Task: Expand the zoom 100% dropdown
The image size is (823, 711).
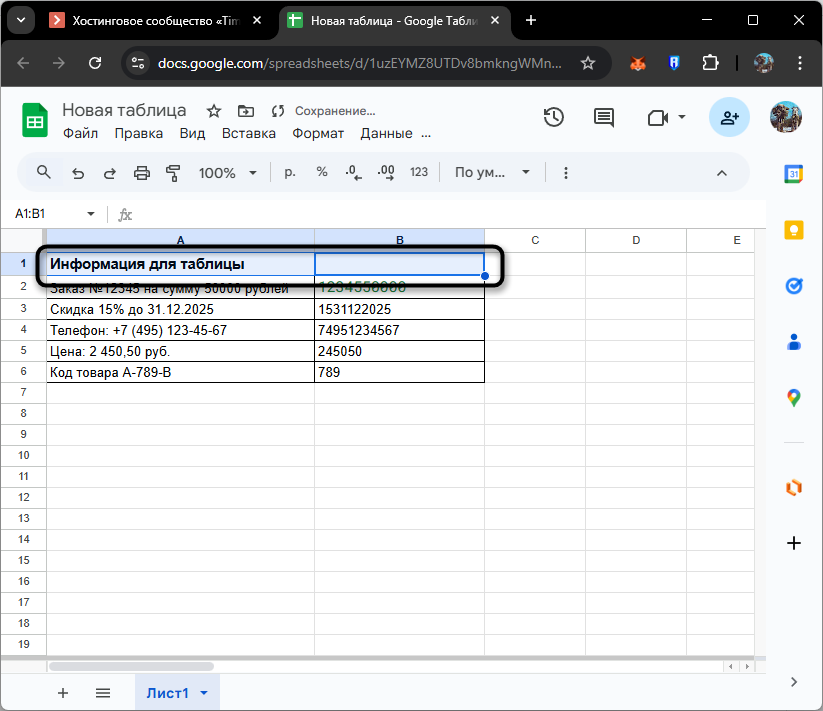Action: [x=228, y=173]
